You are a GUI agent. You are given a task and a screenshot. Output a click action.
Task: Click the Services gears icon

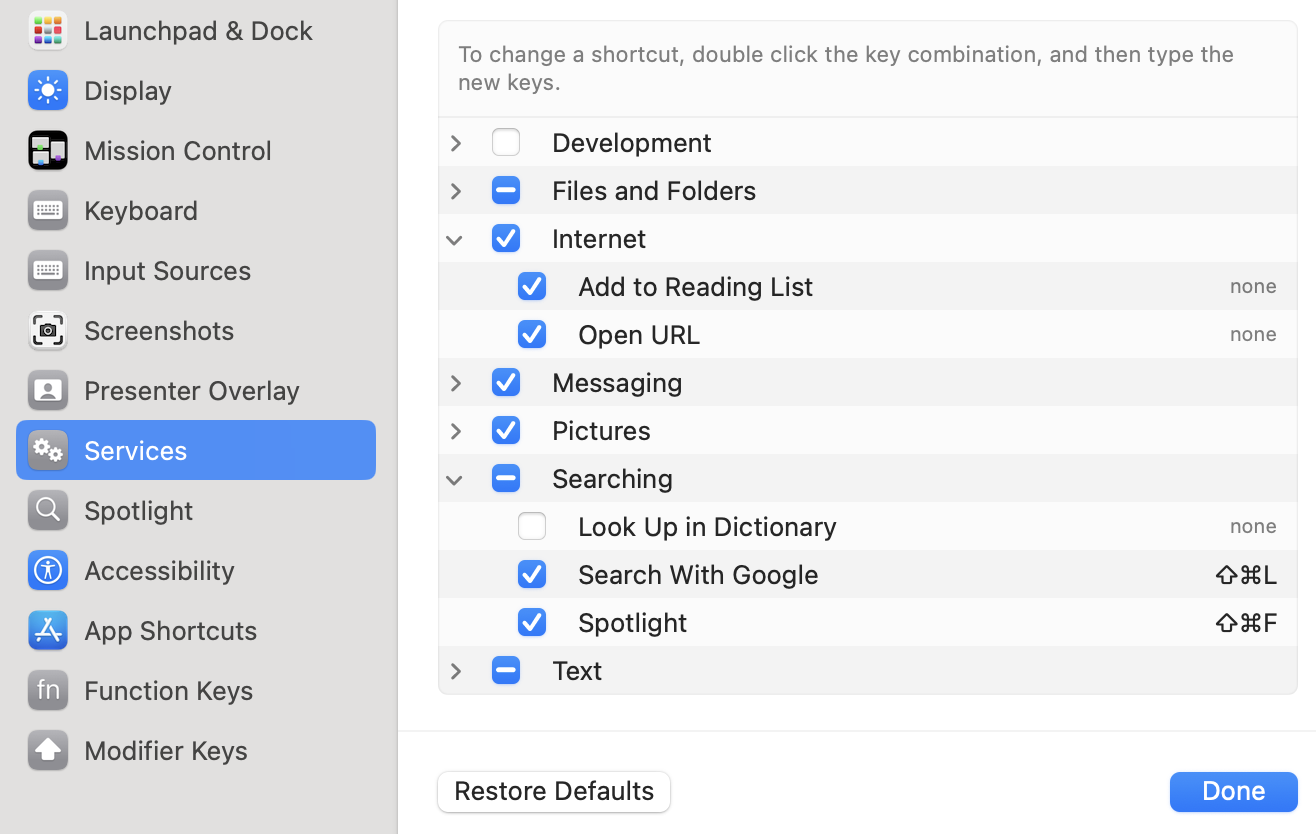(x=47, y=450)
